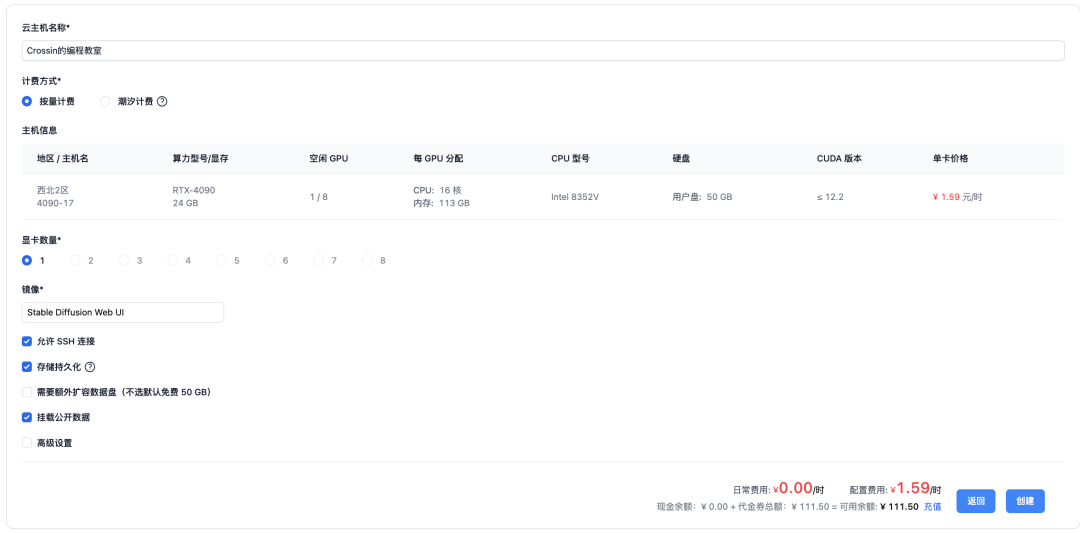Click the 地区 / 主机名 column header
Screen dimensions: 1080x533
pos(63,158)
